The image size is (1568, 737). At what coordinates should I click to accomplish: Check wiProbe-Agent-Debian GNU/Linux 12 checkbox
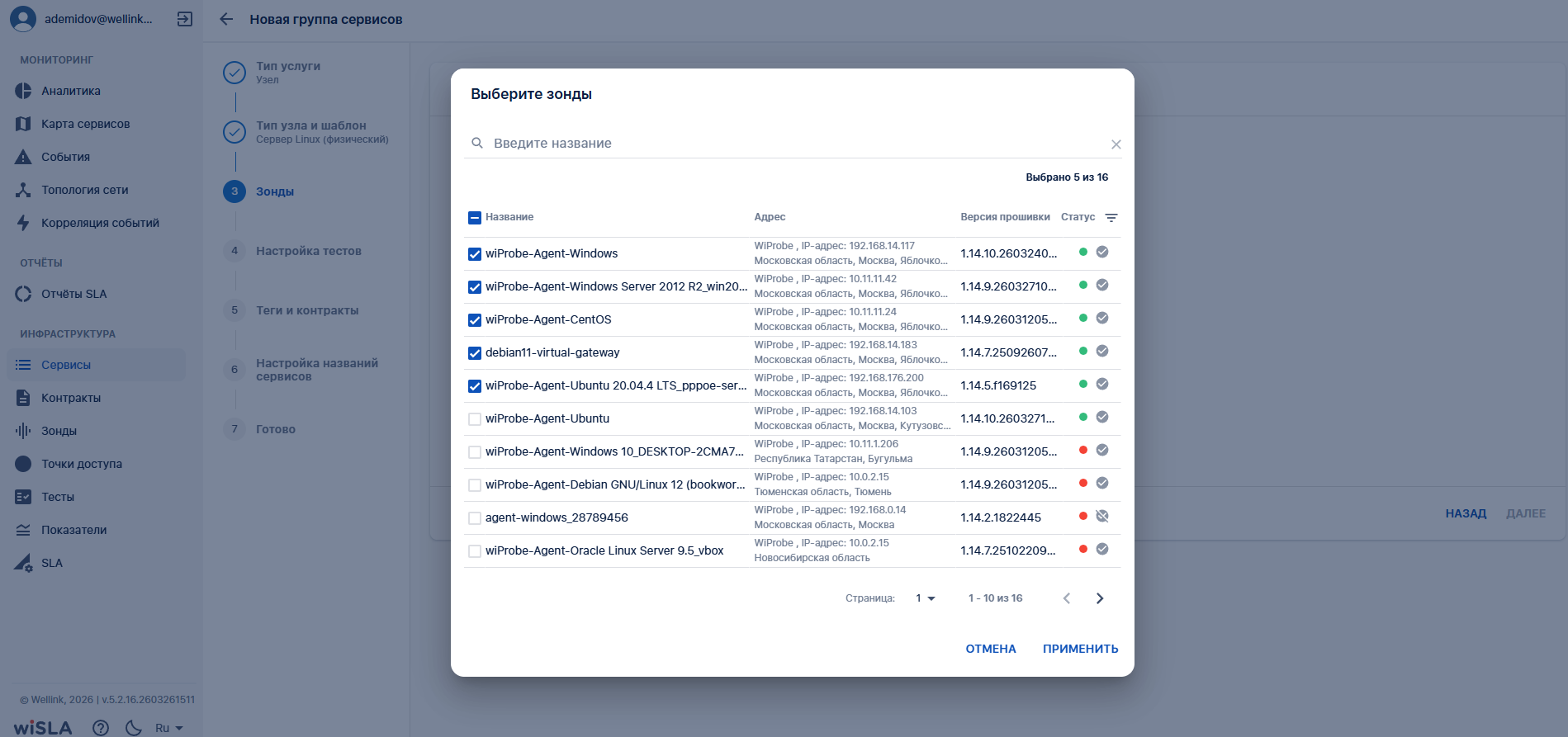(475, 485)
